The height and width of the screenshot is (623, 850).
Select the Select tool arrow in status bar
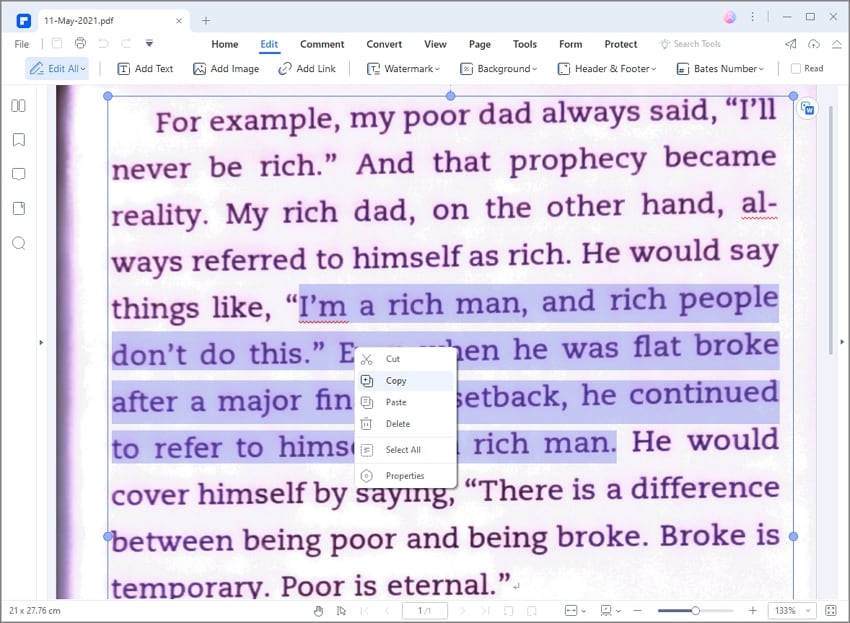tap(341, 611)
